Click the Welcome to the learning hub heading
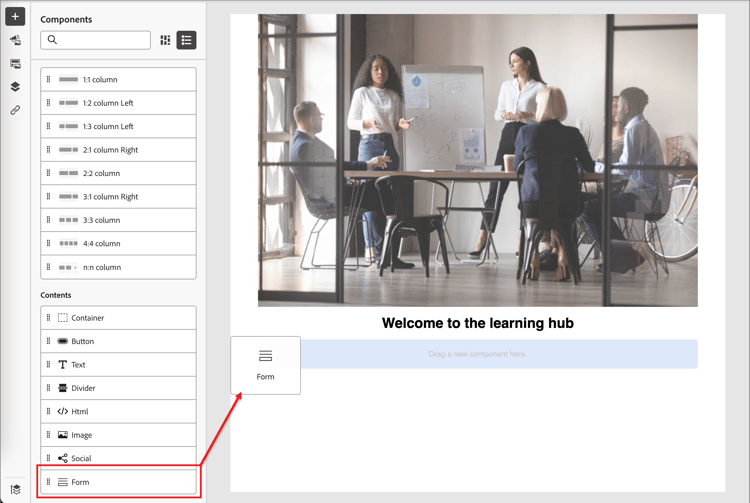 pyautogui.click(x=477, y=323)
